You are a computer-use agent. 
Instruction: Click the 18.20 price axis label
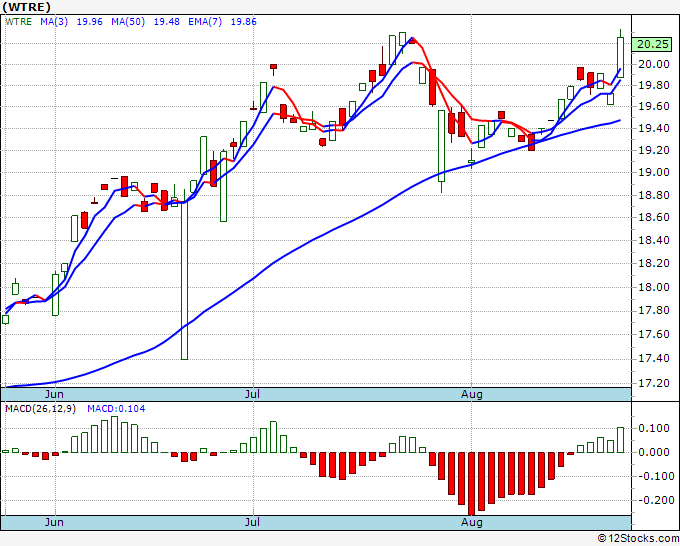[654, 263]
